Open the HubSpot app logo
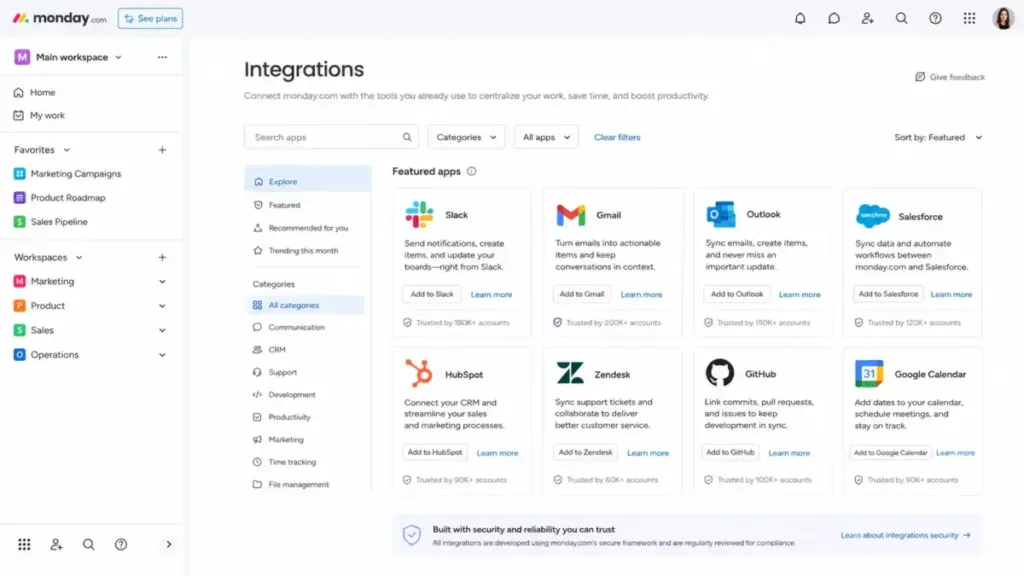Viewport: 1024px width, 576px height. [x=419, y=374]
